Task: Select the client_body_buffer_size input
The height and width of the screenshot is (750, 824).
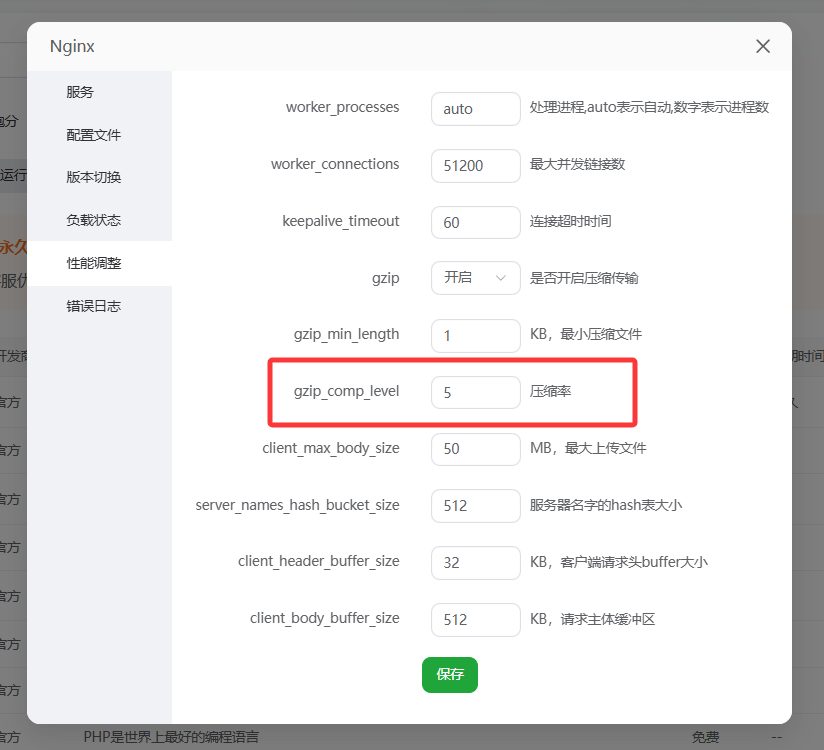Action: [x=475, y=619]
